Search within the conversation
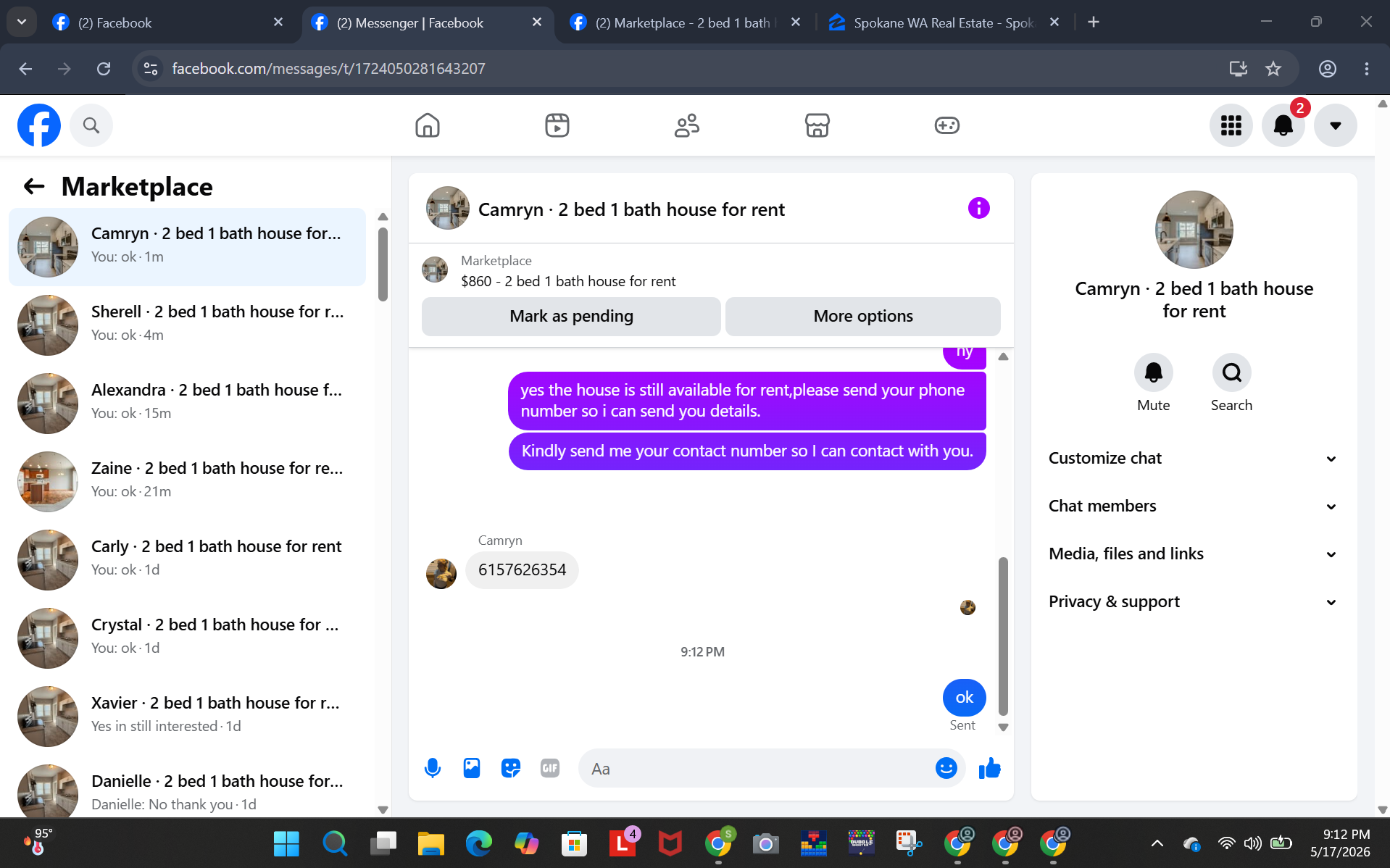The image size is (1390, 868). (x=1232, y=372)
